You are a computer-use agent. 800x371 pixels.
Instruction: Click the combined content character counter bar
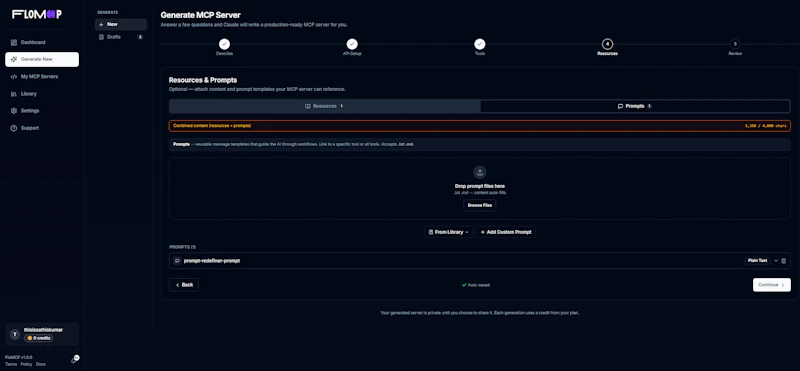tap(480, 126)
